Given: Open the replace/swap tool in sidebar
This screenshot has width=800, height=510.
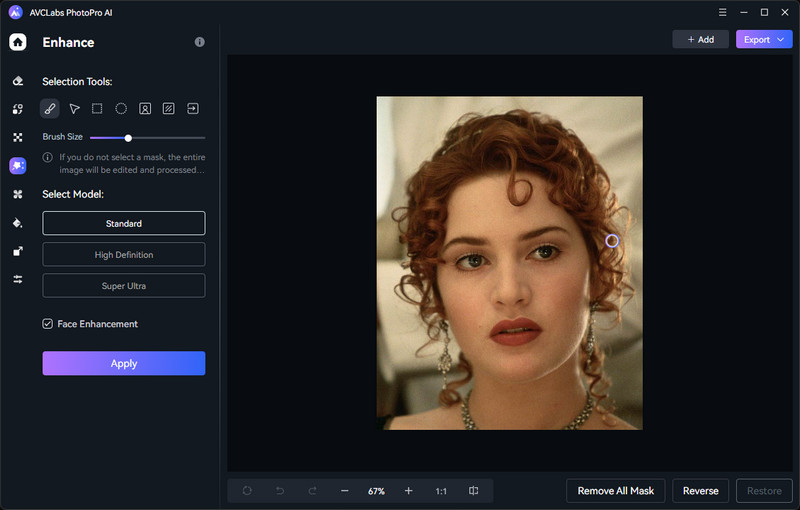Looking at the screenshot, I should (x=18, y=109).
